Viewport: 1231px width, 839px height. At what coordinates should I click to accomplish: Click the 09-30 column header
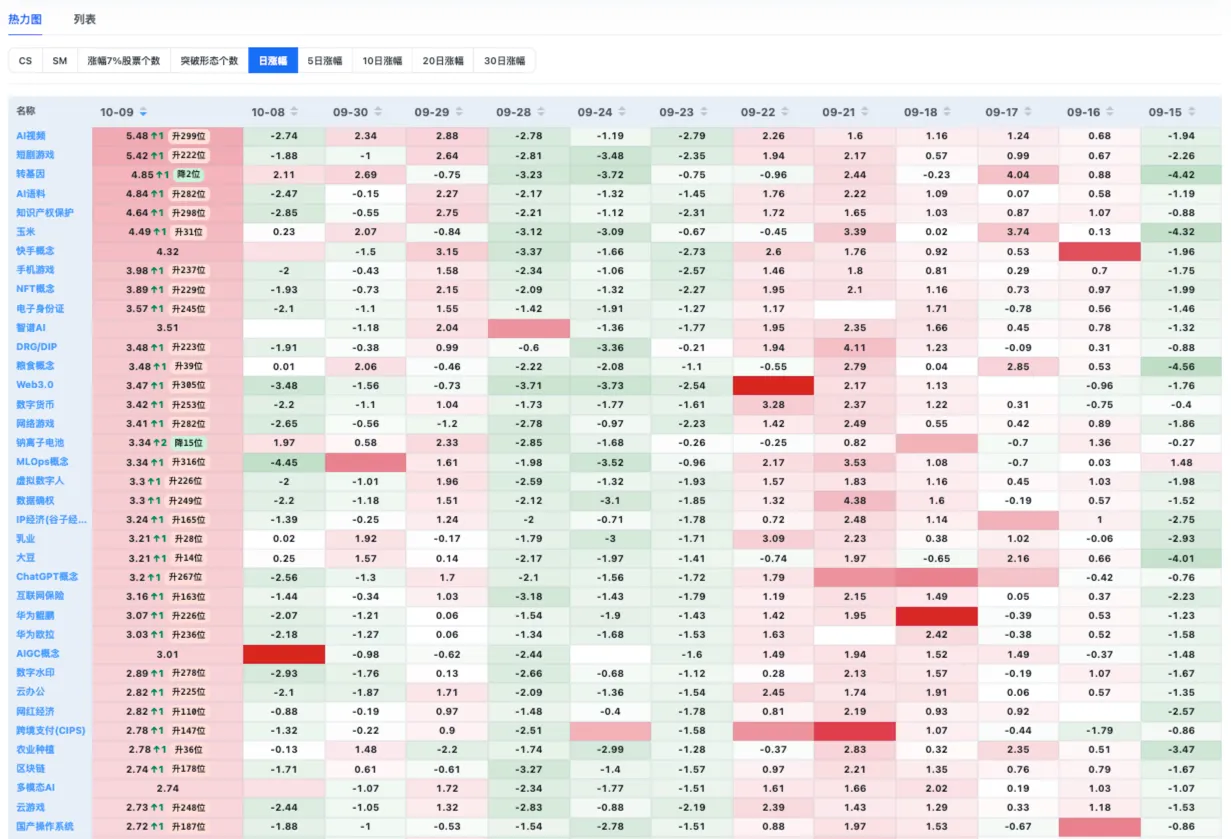click(x=349, y=112)
